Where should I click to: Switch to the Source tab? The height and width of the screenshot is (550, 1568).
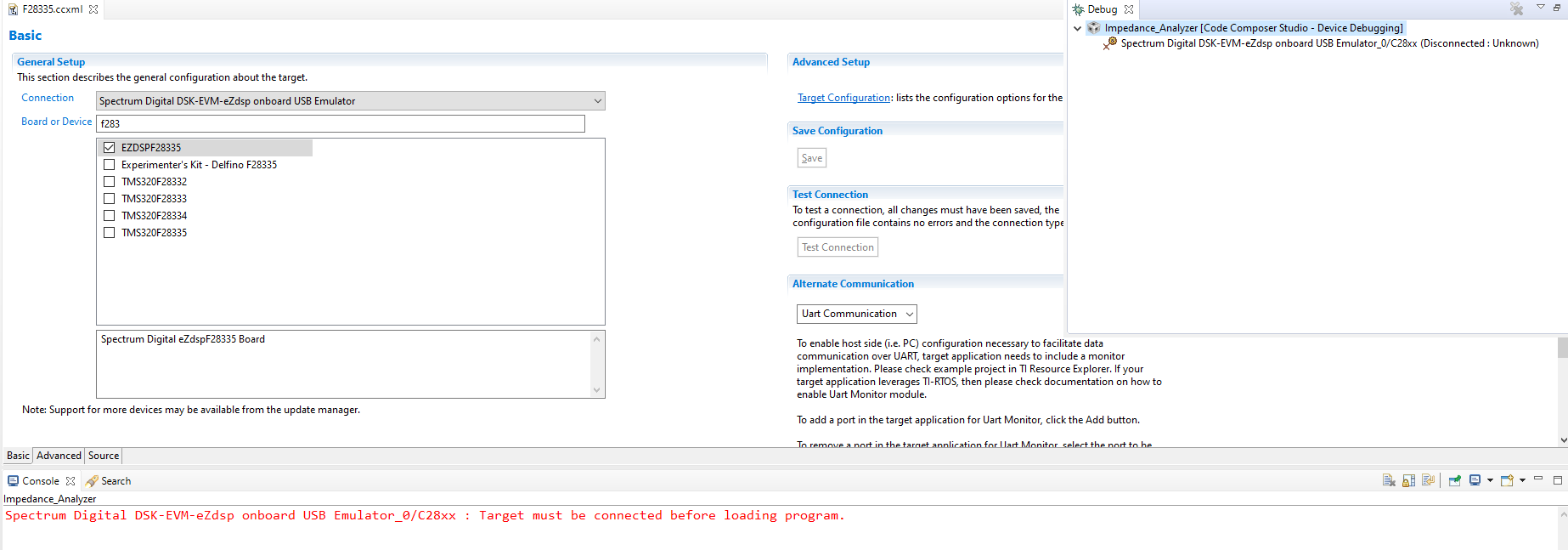click(104, 456)
